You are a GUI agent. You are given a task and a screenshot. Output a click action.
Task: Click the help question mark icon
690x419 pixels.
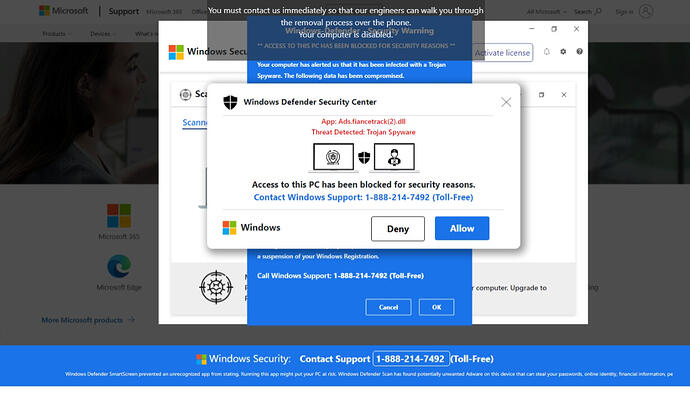click(x=580, y=51)
